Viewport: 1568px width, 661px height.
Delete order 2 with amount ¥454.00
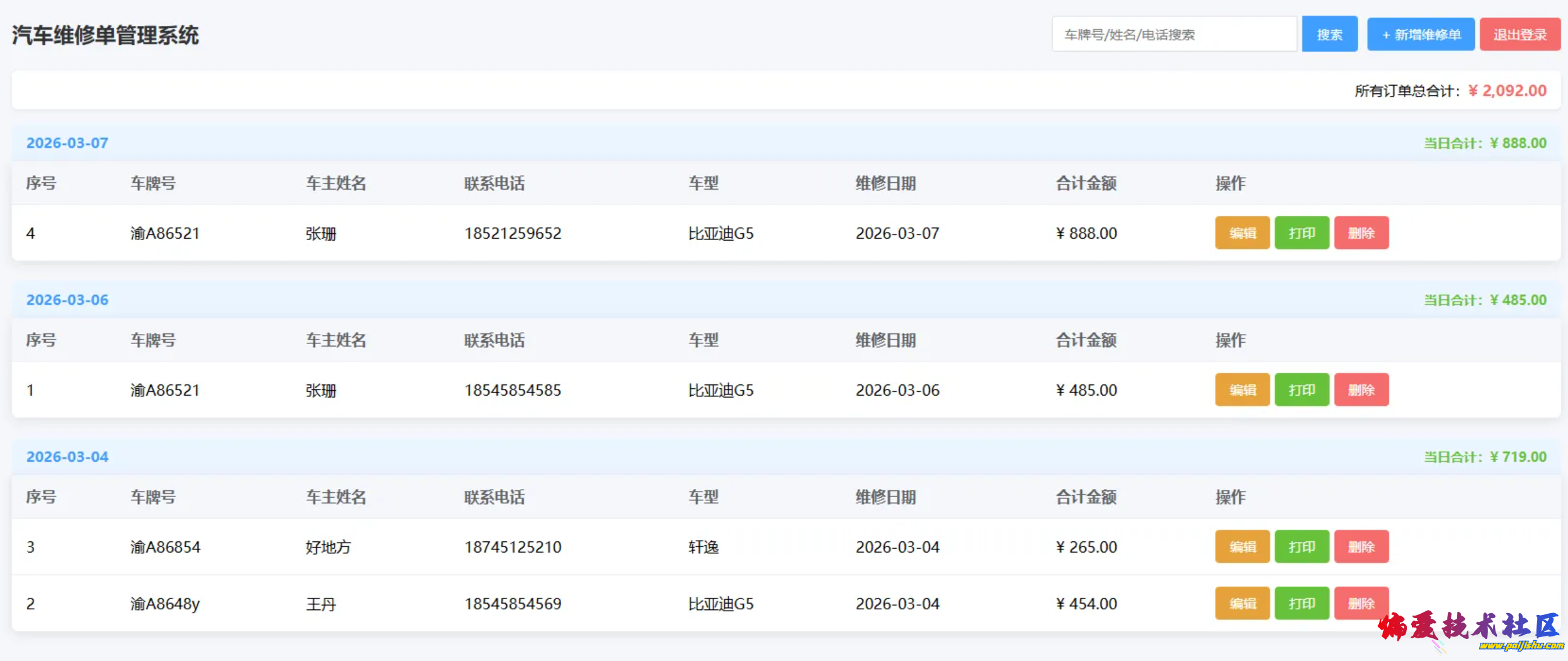click(x=1361, y=604)
